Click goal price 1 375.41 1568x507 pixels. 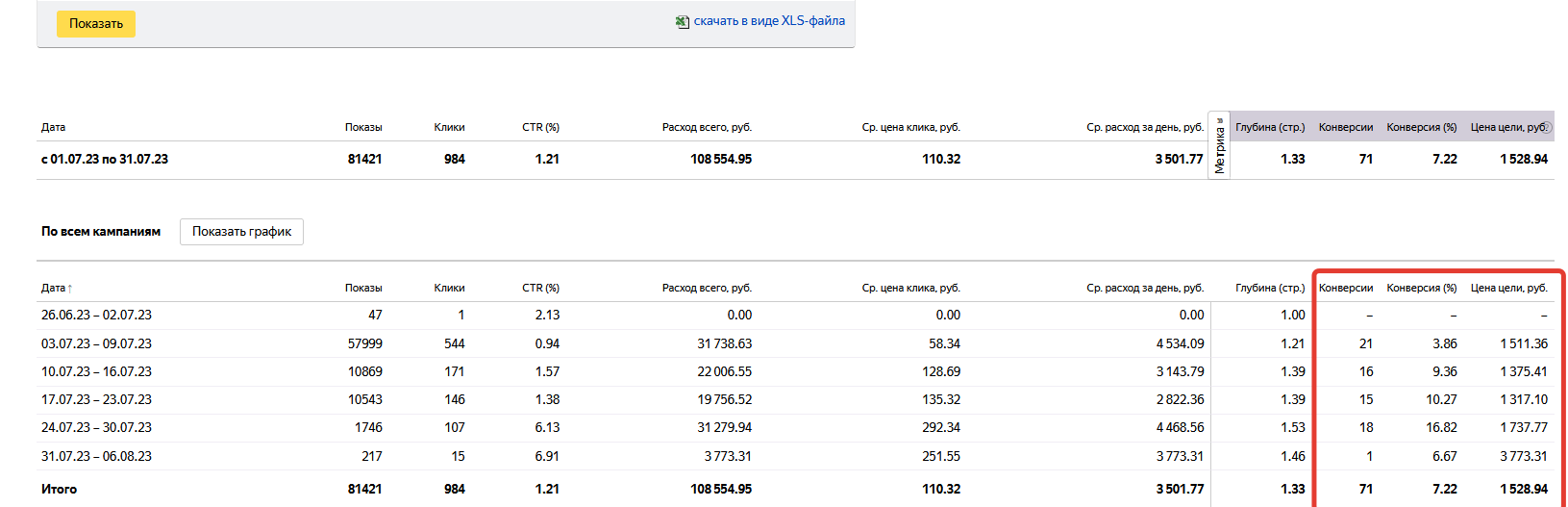tap(1525, 371)
